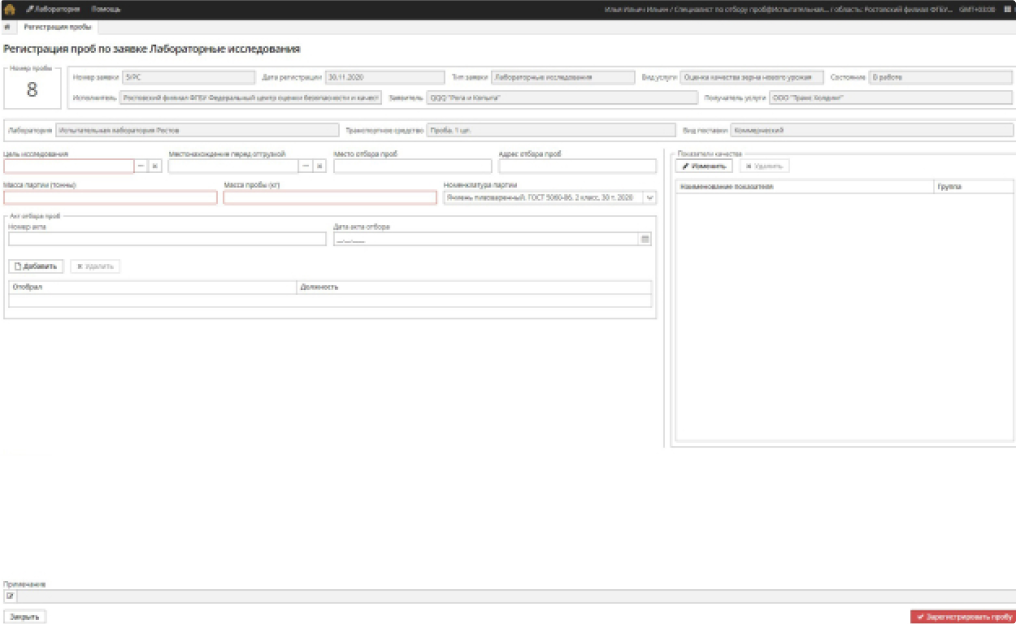This screenshot has height=624, width=1016.
Task: Click Наименование показателя column header
Action: point(805,187)
